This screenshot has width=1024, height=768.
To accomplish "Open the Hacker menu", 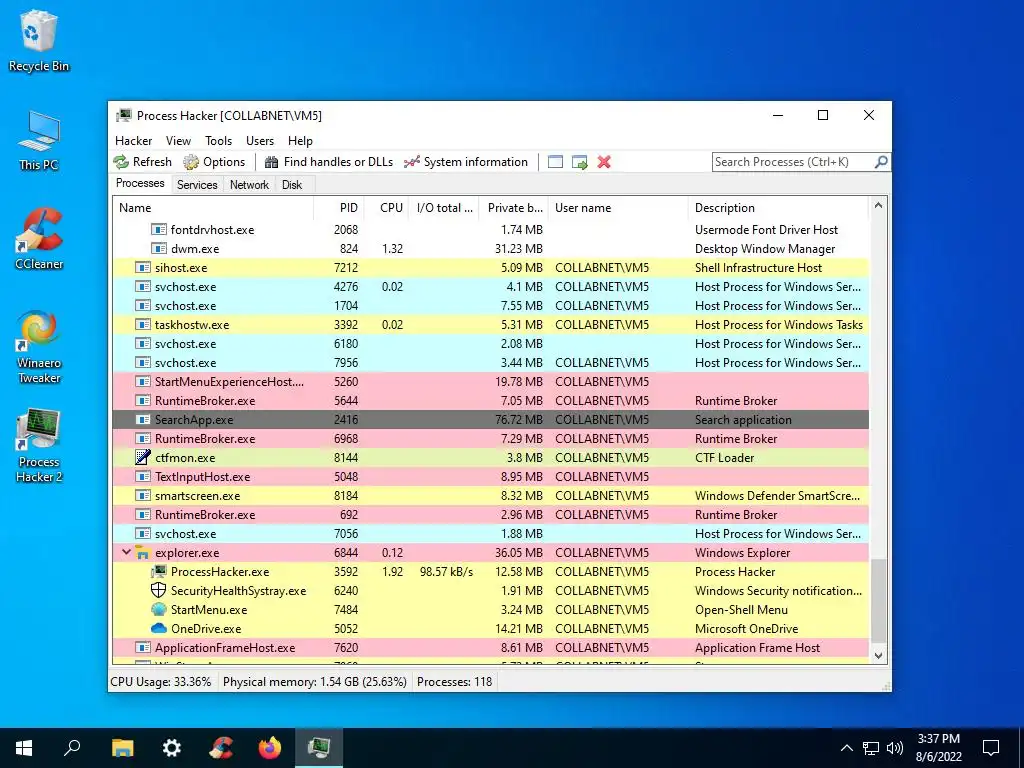I will (133, 140).
